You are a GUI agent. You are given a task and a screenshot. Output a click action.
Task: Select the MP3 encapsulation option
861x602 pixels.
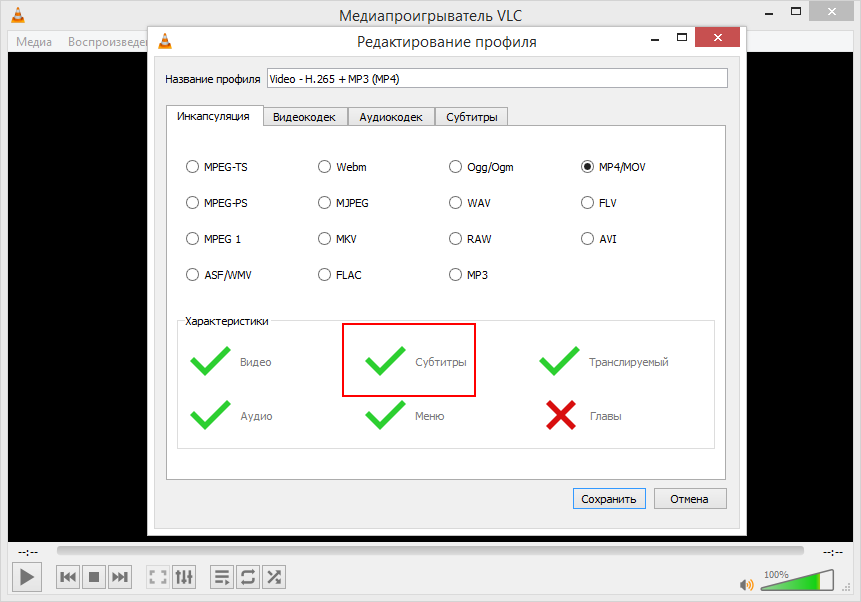[468, 275]
